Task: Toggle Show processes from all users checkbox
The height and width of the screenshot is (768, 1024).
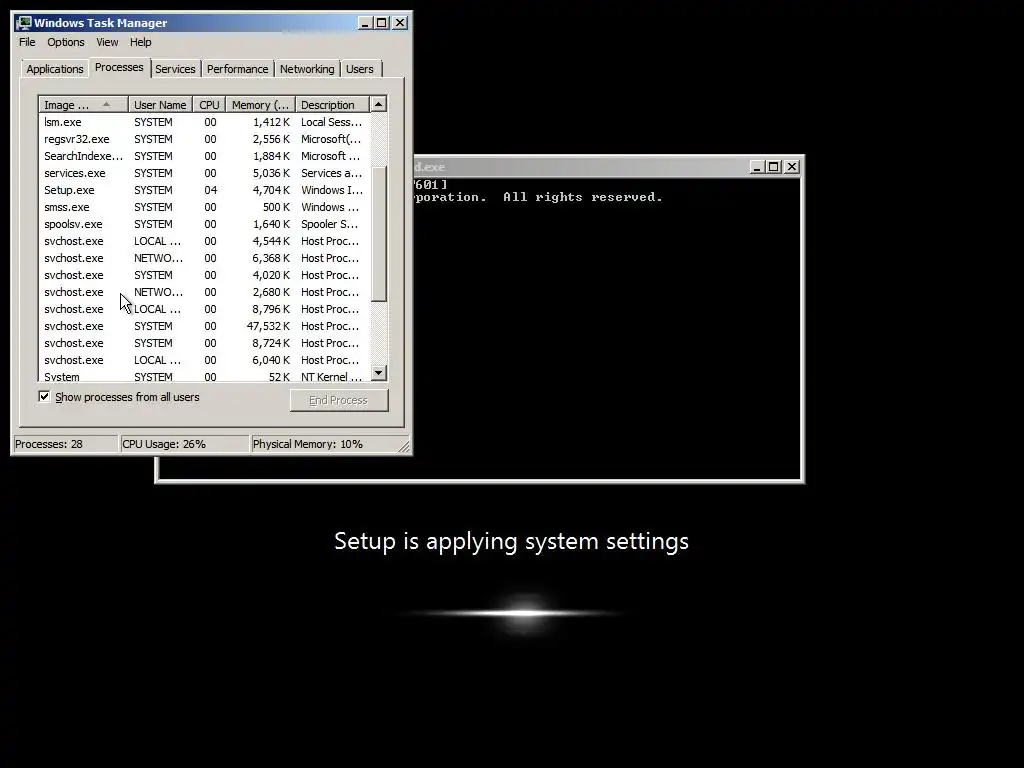Action: click(44, 396)
